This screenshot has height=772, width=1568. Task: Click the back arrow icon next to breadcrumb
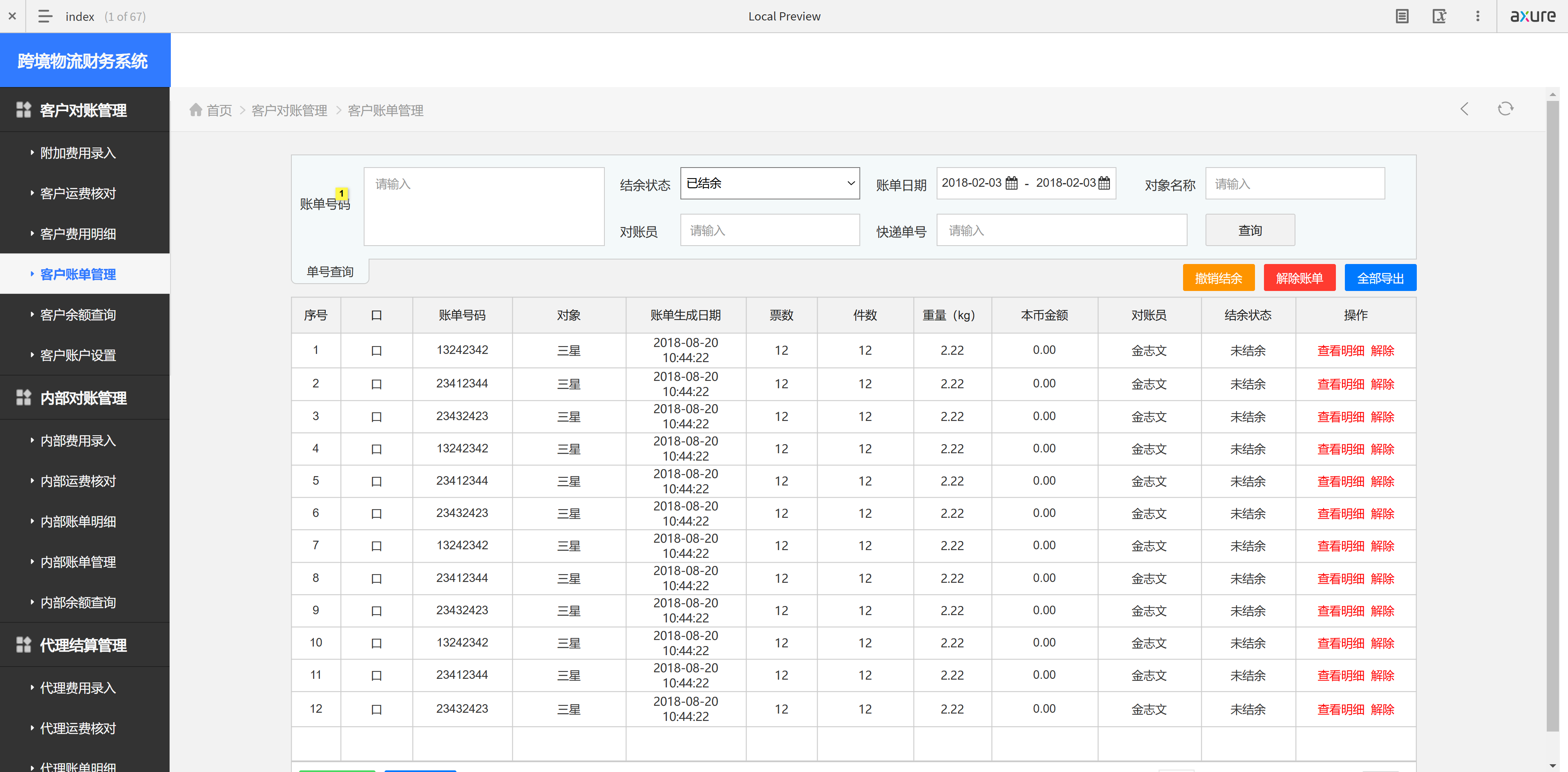[1465, 109]
